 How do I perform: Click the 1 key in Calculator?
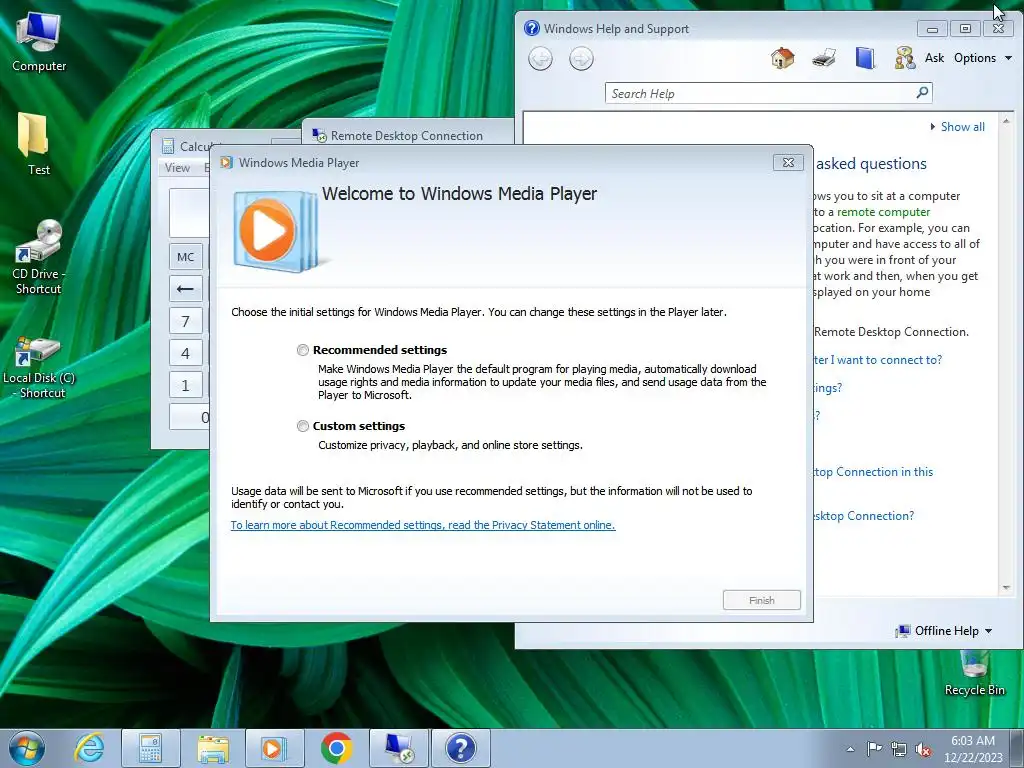(x=185, y=385)
